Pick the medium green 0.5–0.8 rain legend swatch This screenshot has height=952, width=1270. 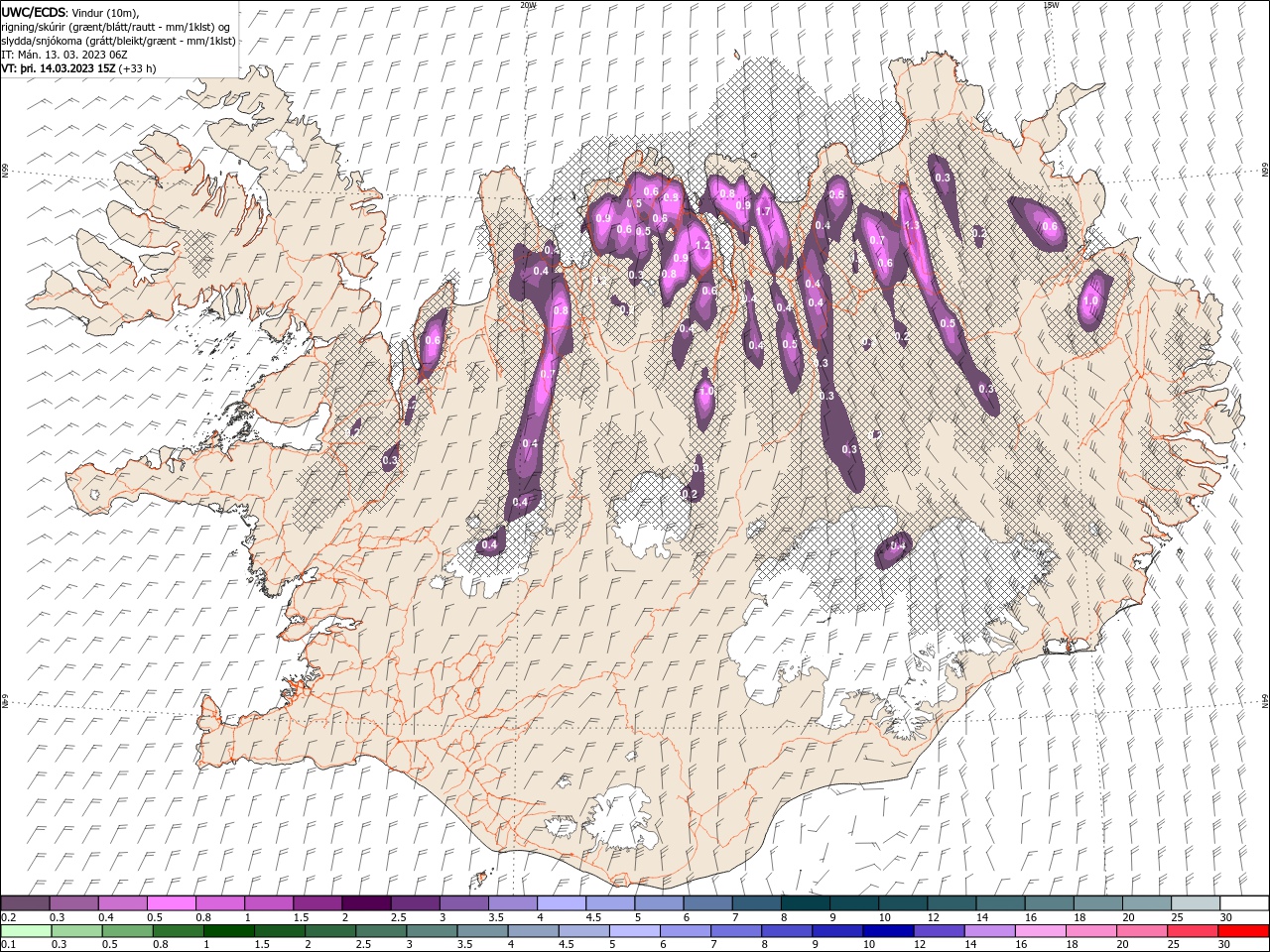click(128, 931)
